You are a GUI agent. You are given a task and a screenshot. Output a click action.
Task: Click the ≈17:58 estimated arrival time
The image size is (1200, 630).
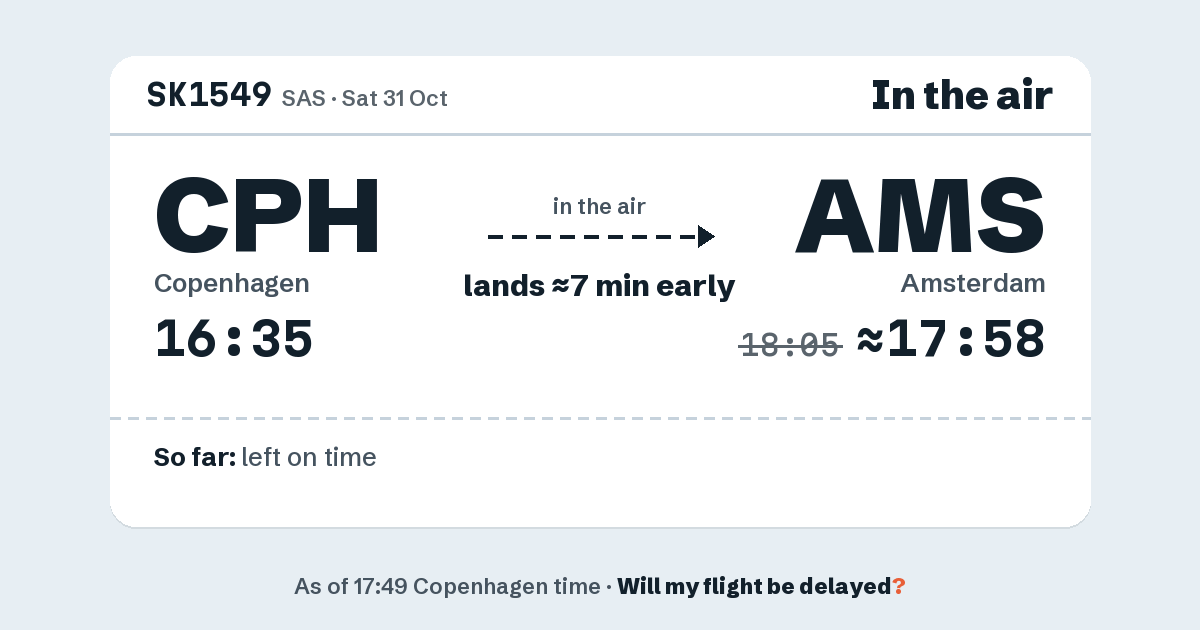click(951, 339)
